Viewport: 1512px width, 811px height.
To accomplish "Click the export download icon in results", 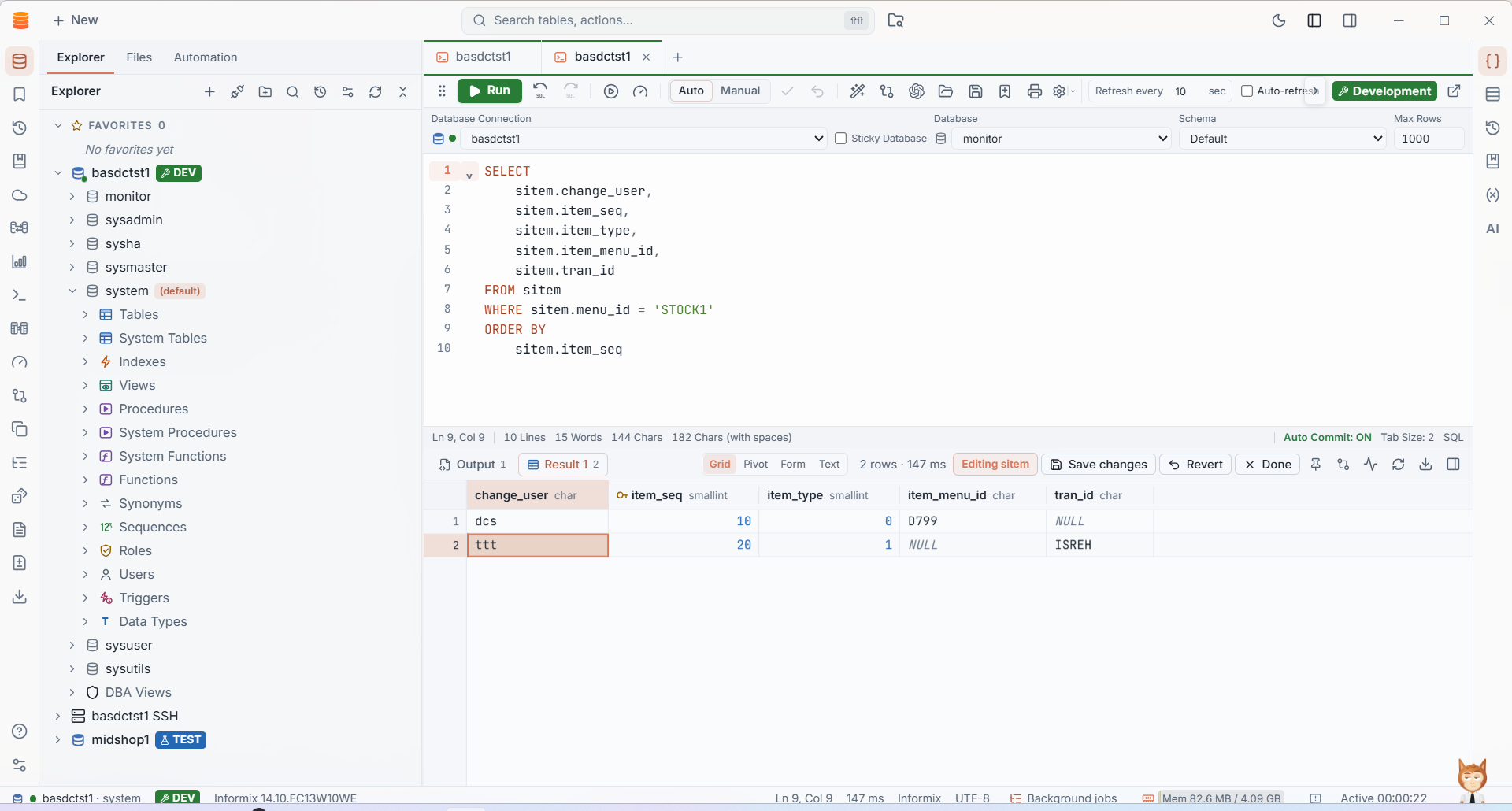I will 1425,465.
